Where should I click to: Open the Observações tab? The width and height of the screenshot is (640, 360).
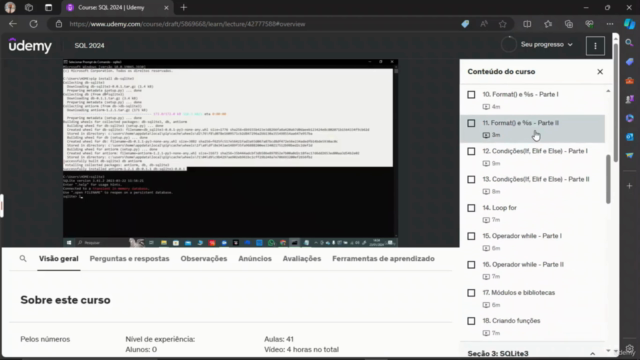point(204,259)
